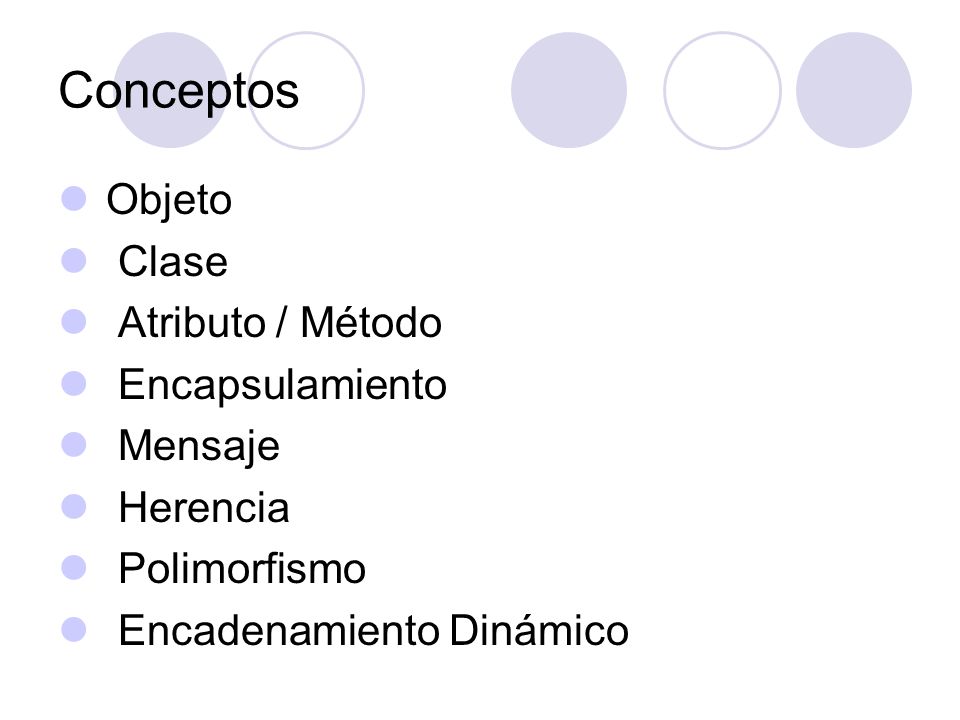Select the Clase bullet text
The image size is (960, 720).
173,261
